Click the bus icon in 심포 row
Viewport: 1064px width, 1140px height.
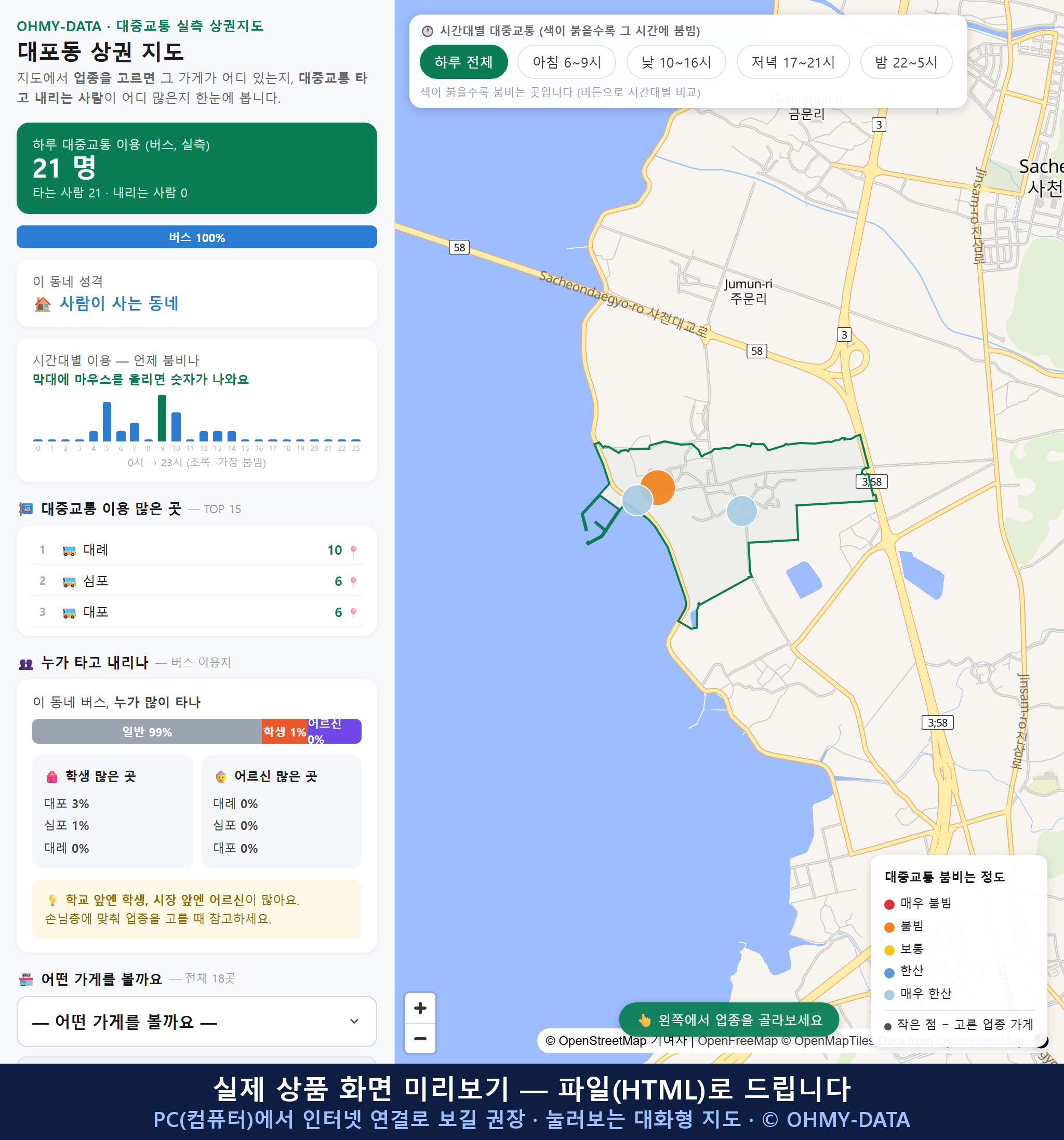point(69,582)
